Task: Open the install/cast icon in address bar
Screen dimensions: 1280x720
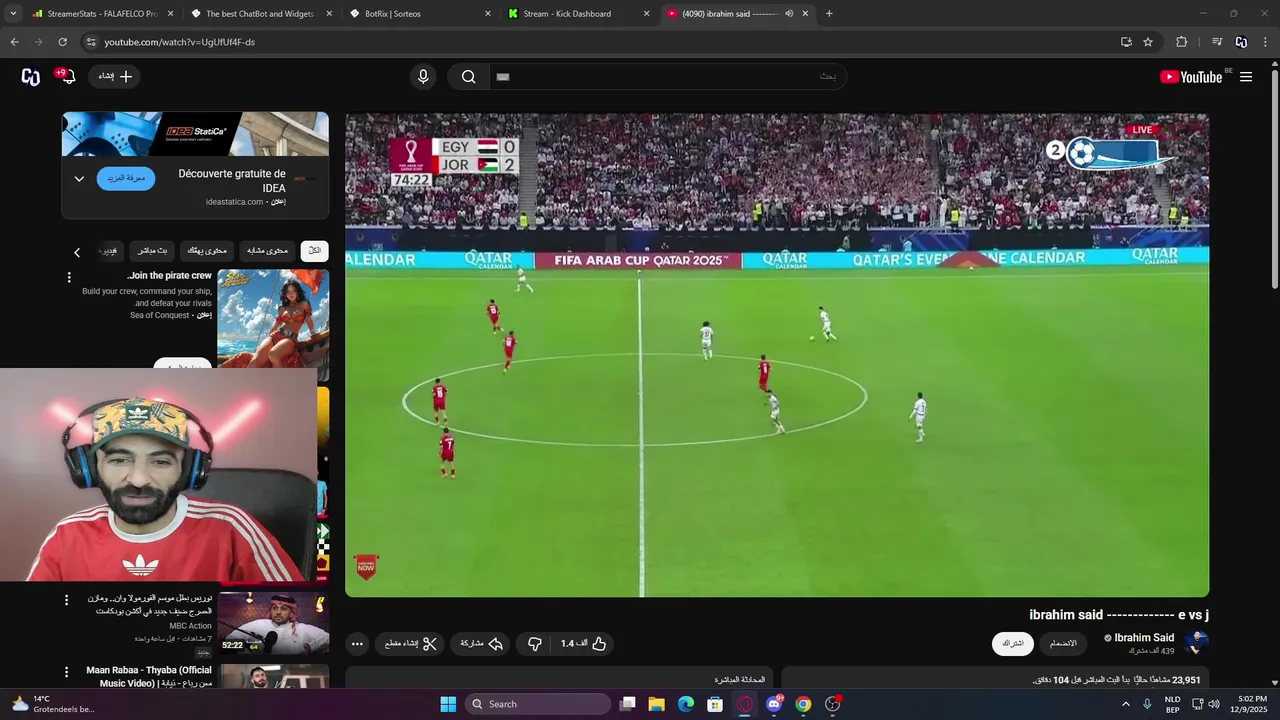Action: (1126, 42)
